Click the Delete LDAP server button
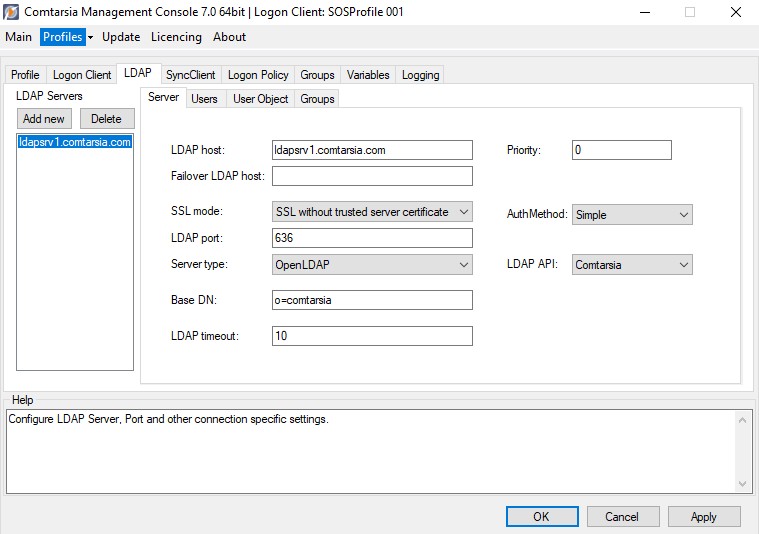The height and width of the screenshot is (534, 759). click(x=106, y=119)
